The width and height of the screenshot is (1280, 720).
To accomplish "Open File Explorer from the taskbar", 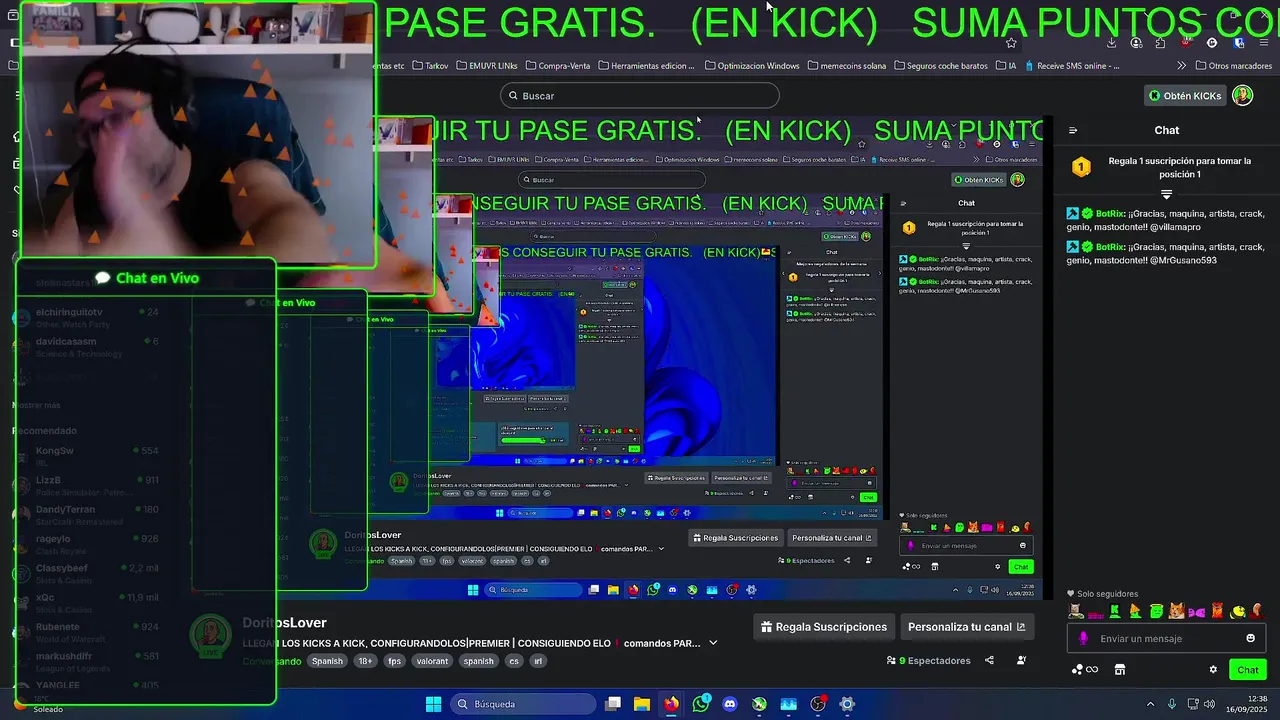I will click(x=642, y=704).
